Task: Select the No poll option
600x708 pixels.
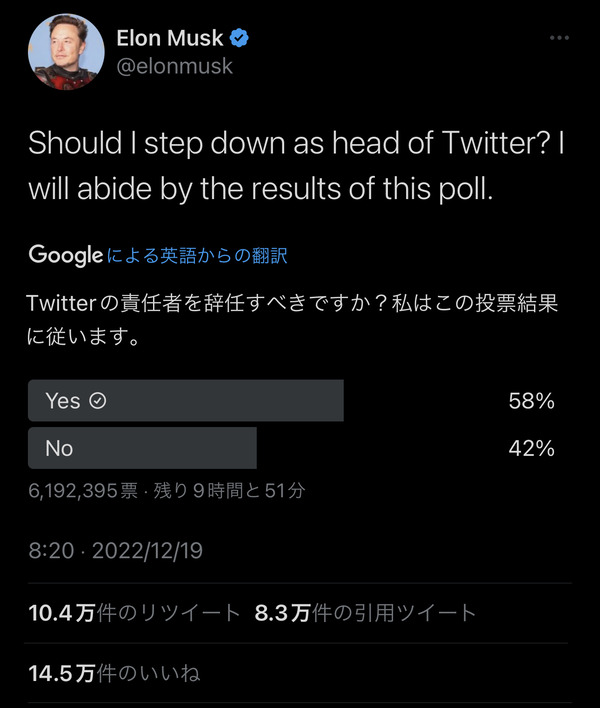Action: 142,448
